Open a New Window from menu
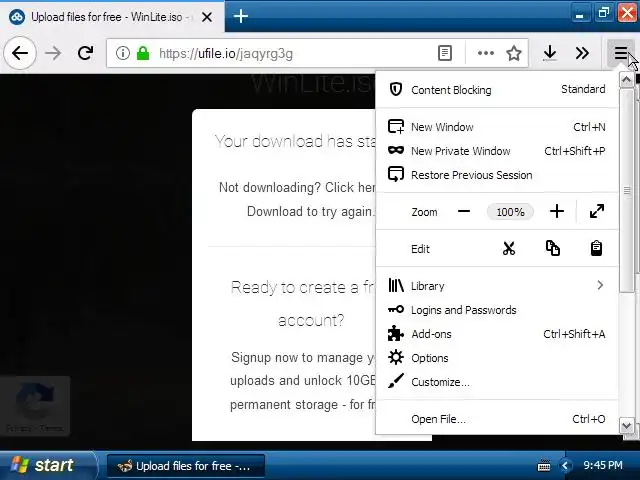This screenshot has width=640, height=480. click(497, 127)
